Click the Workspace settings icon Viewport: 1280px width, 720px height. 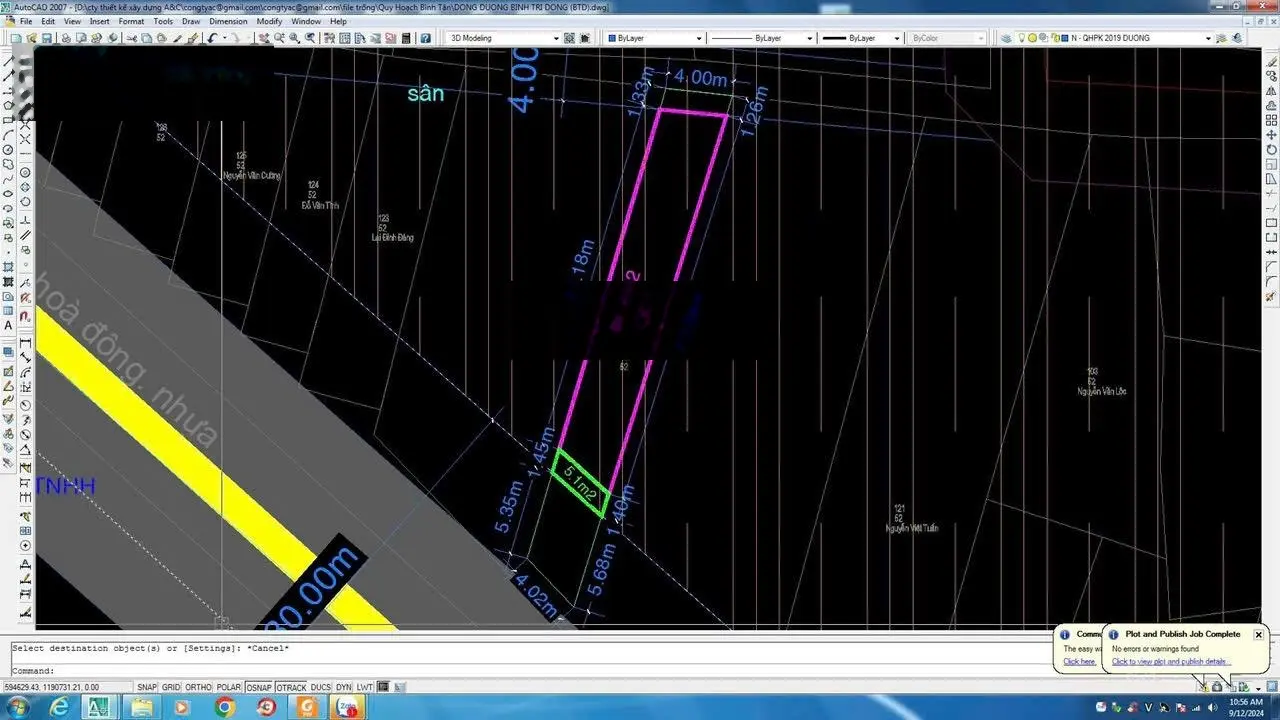(569, 38)
